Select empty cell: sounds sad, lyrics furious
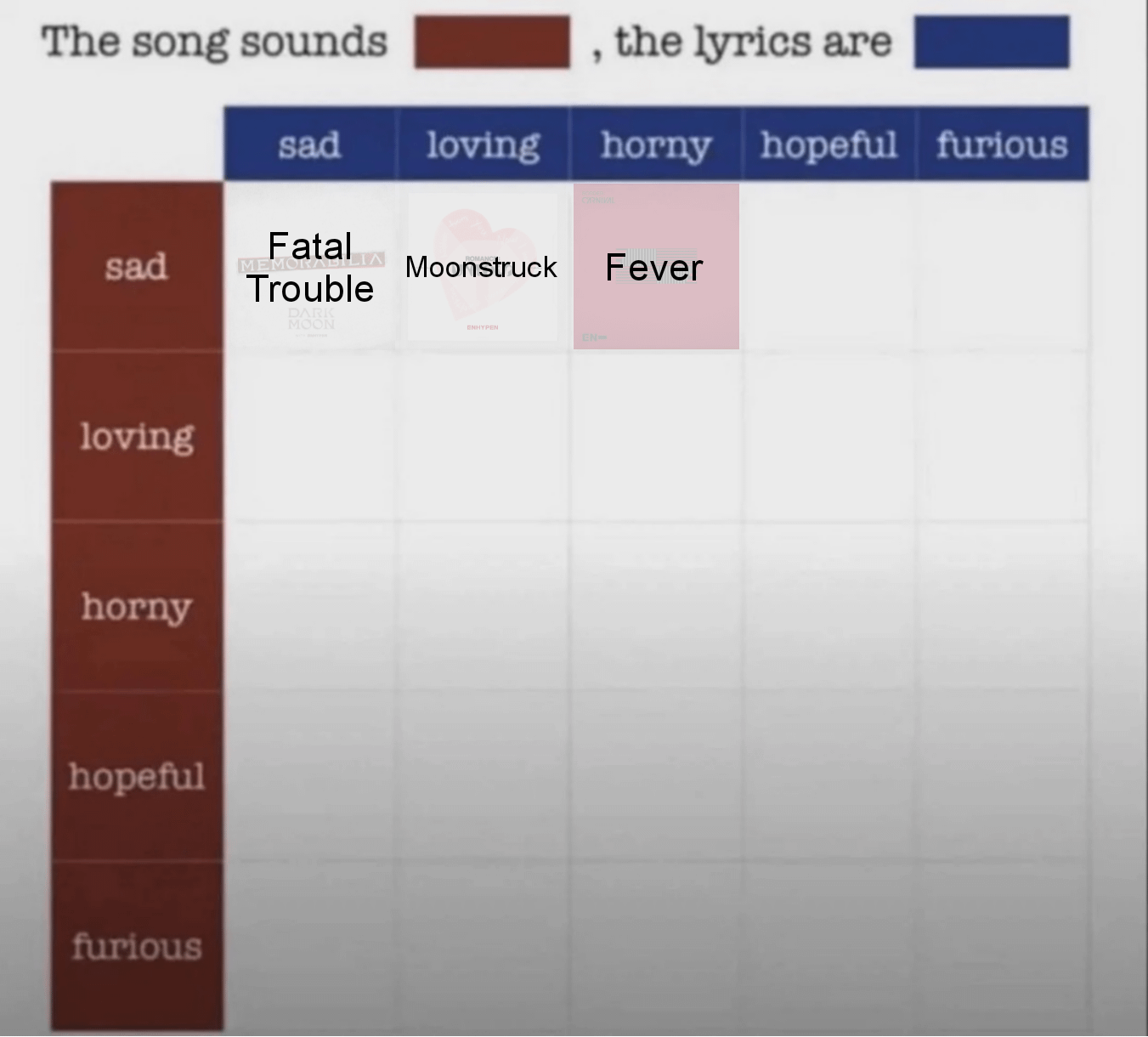The width and height of the screenshot is (1148, 1037). 1002,267
